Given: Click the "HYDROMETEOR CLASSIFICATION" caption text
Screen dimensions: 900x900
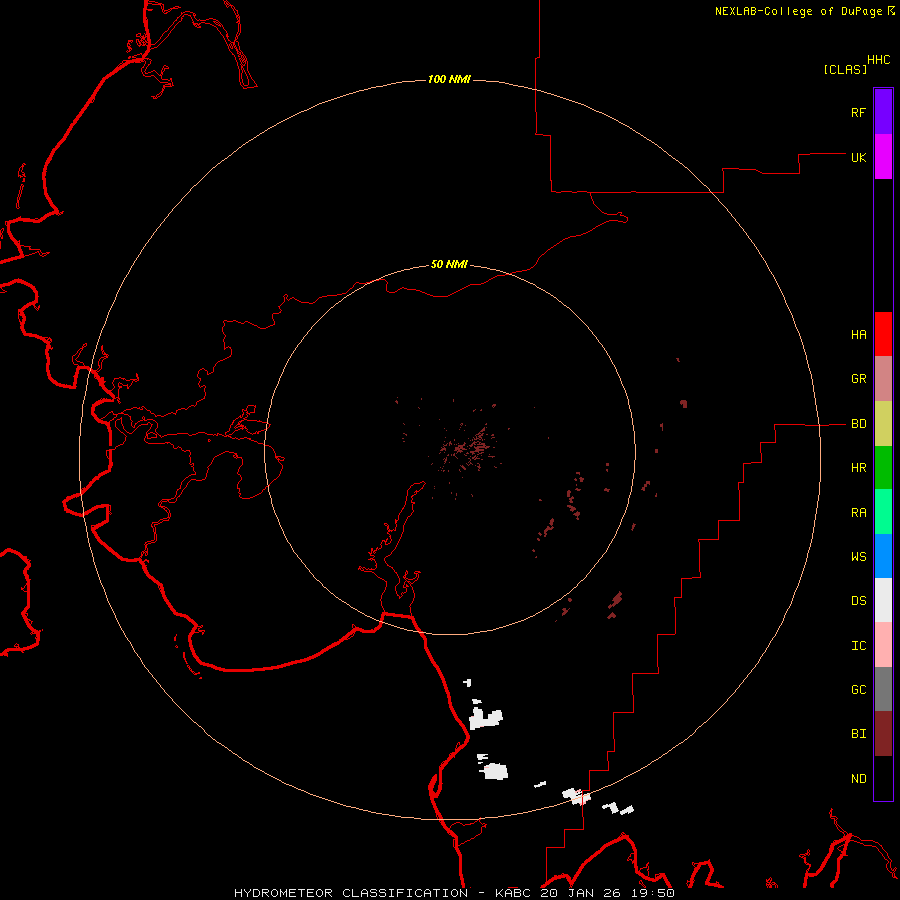Looking at the screenshot, I should [x=351, y=893].
